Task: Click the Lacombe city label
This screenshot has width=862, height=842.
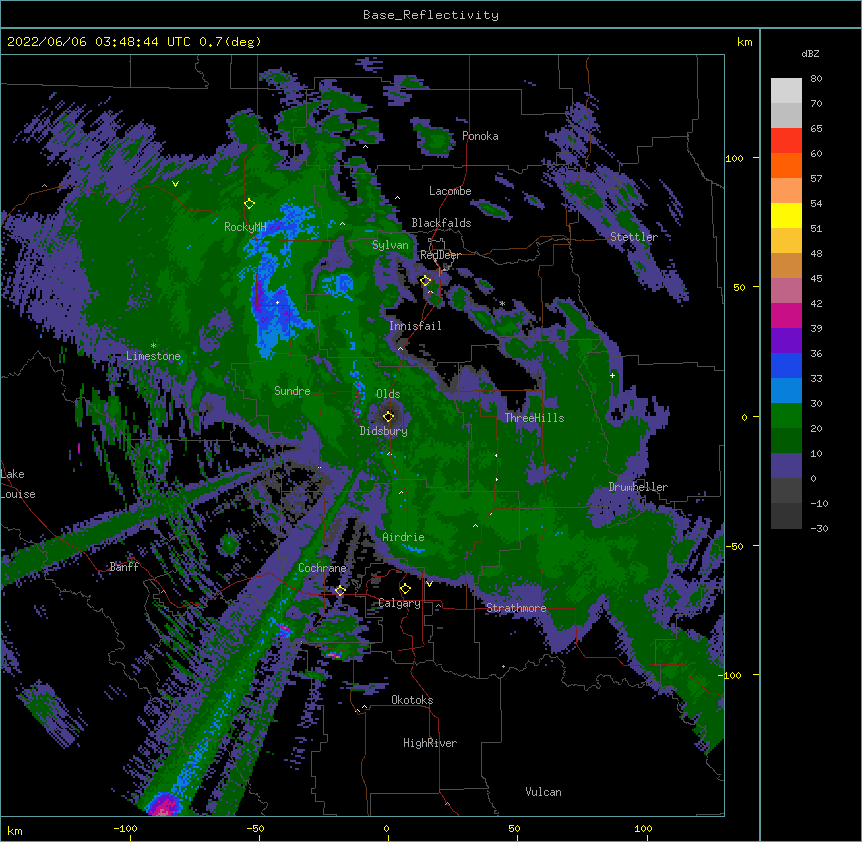Action: [x=450, y=191]
